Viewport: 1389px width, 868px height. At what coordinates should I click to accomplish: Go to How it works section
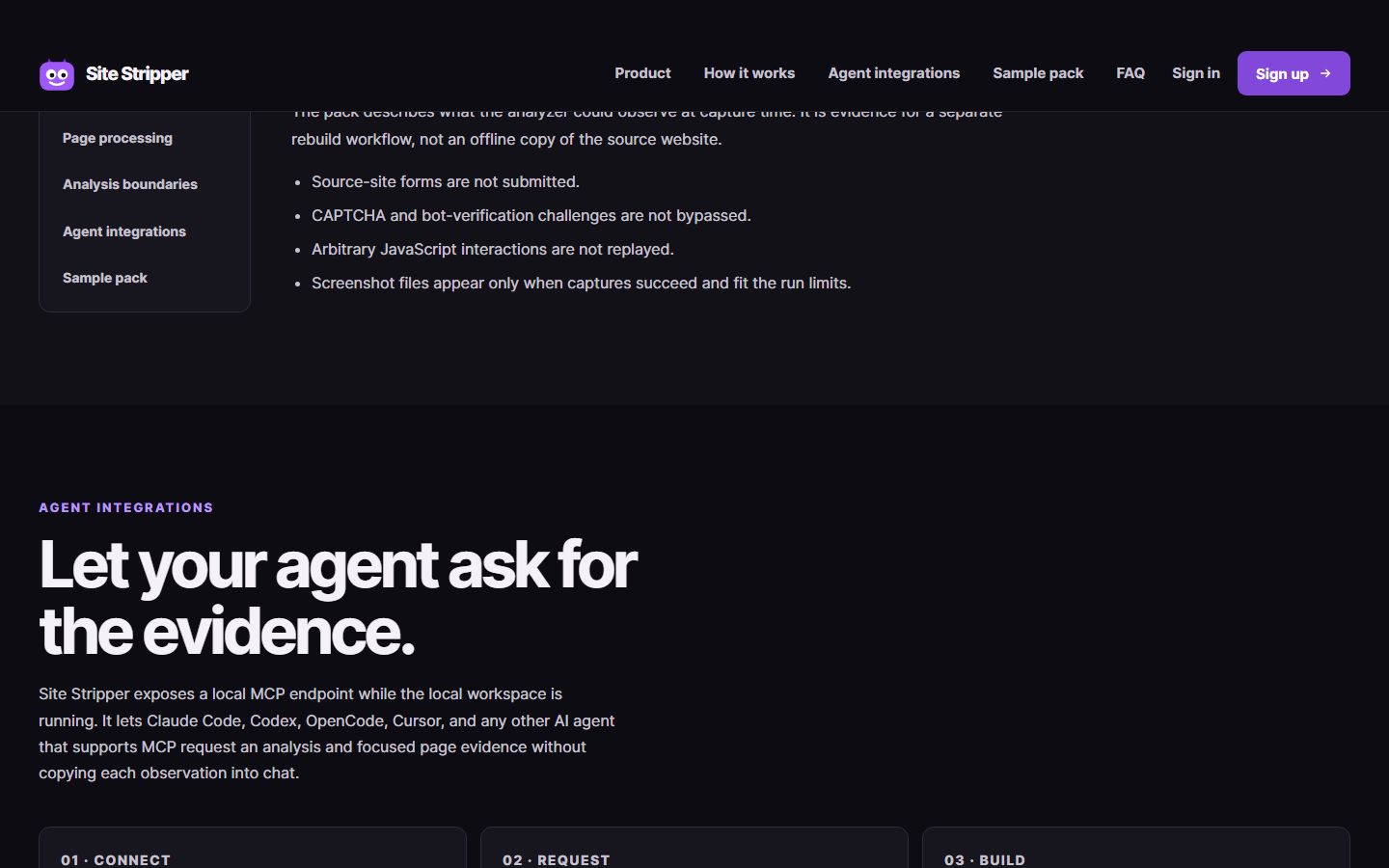749,73
